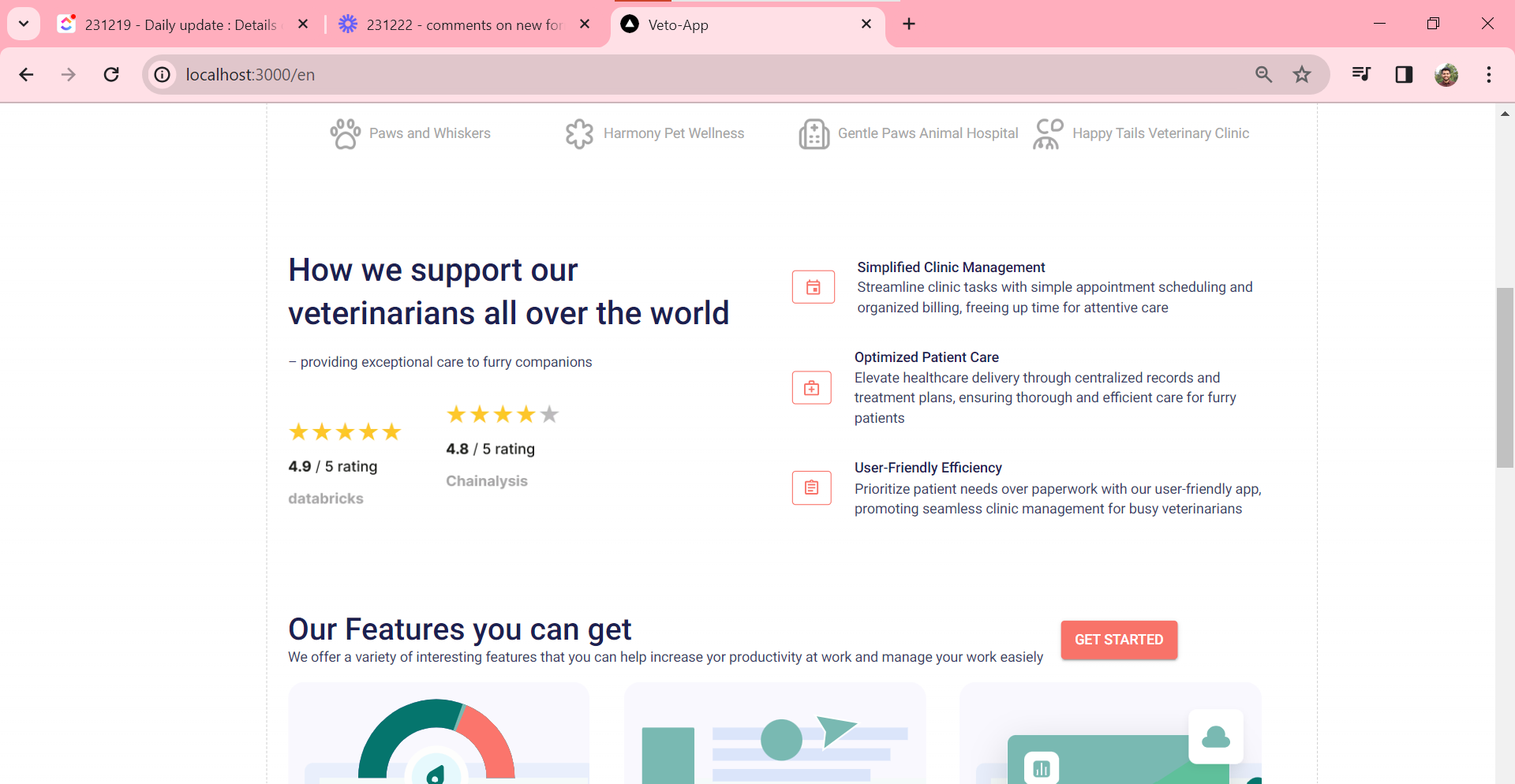
Task: Click the Gentle Paws Animal Hospital icon
Action: click(814, 134)
